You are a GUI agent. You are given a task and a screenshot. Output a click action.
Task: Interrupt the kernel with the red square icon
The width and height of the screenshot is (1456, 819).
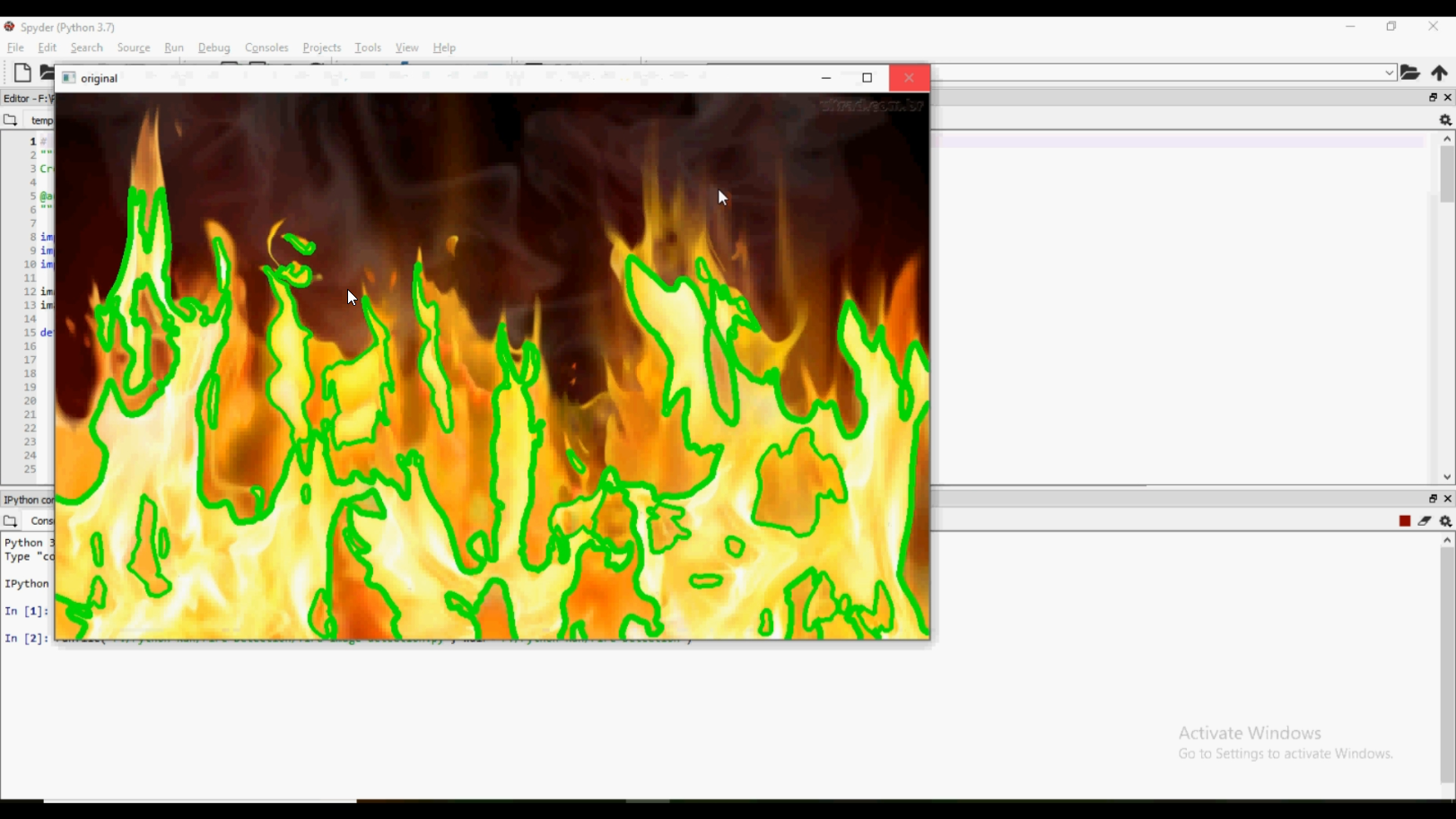point(1405,520)
